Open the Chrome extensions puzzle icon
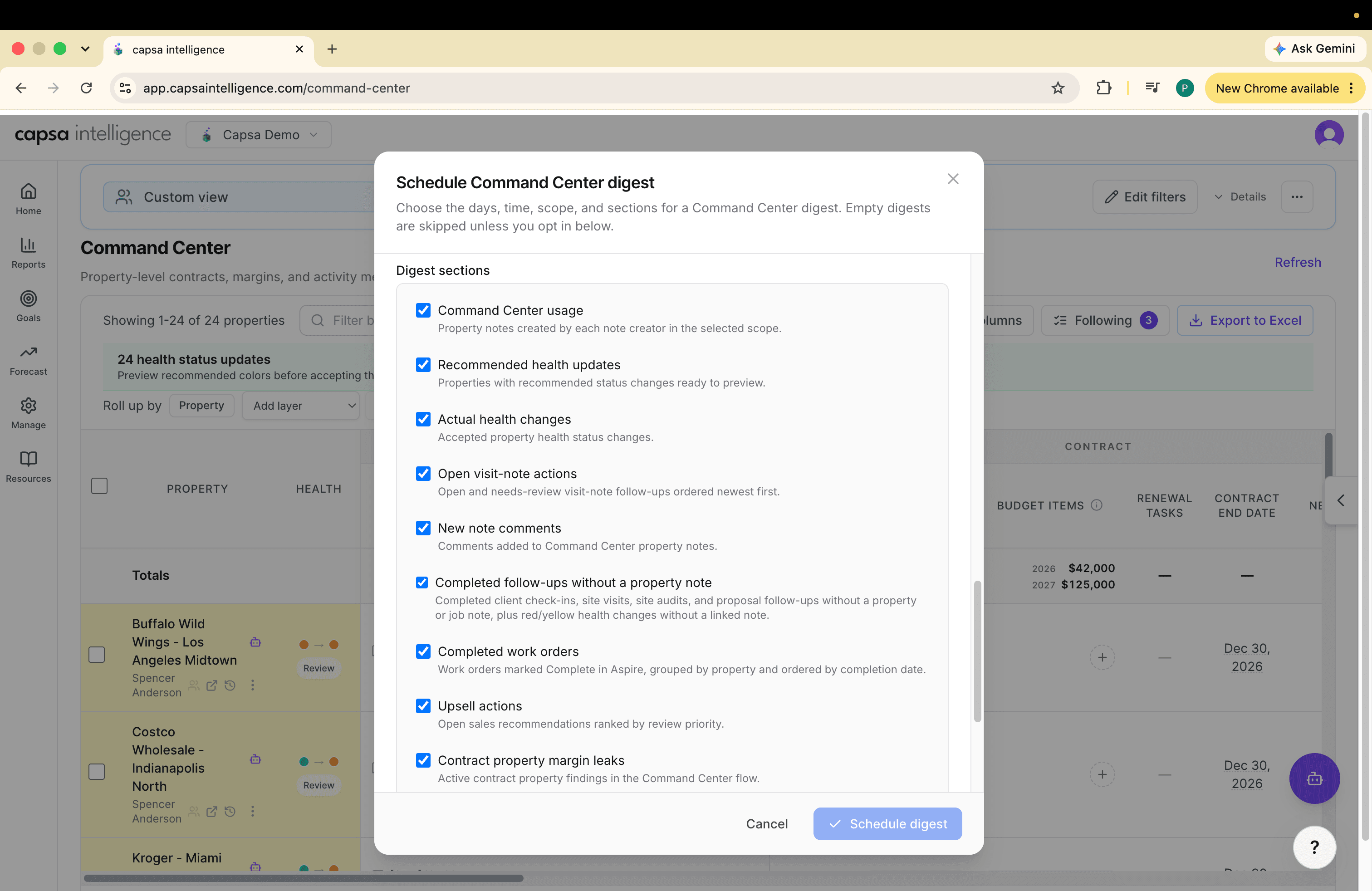Screen dimensions: 1372x891 point(1103,88)
